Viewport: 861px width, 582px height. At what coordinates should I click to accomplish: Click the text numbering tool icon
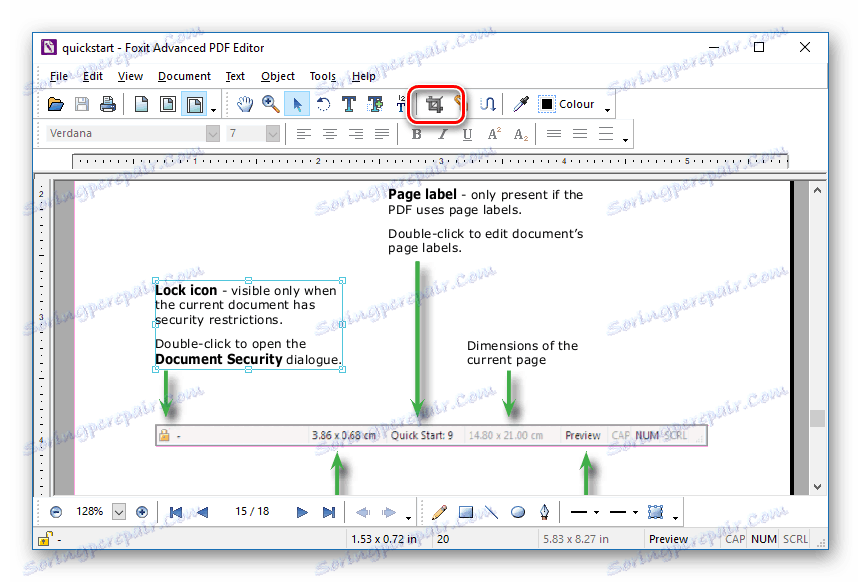[x=401, y=104]
